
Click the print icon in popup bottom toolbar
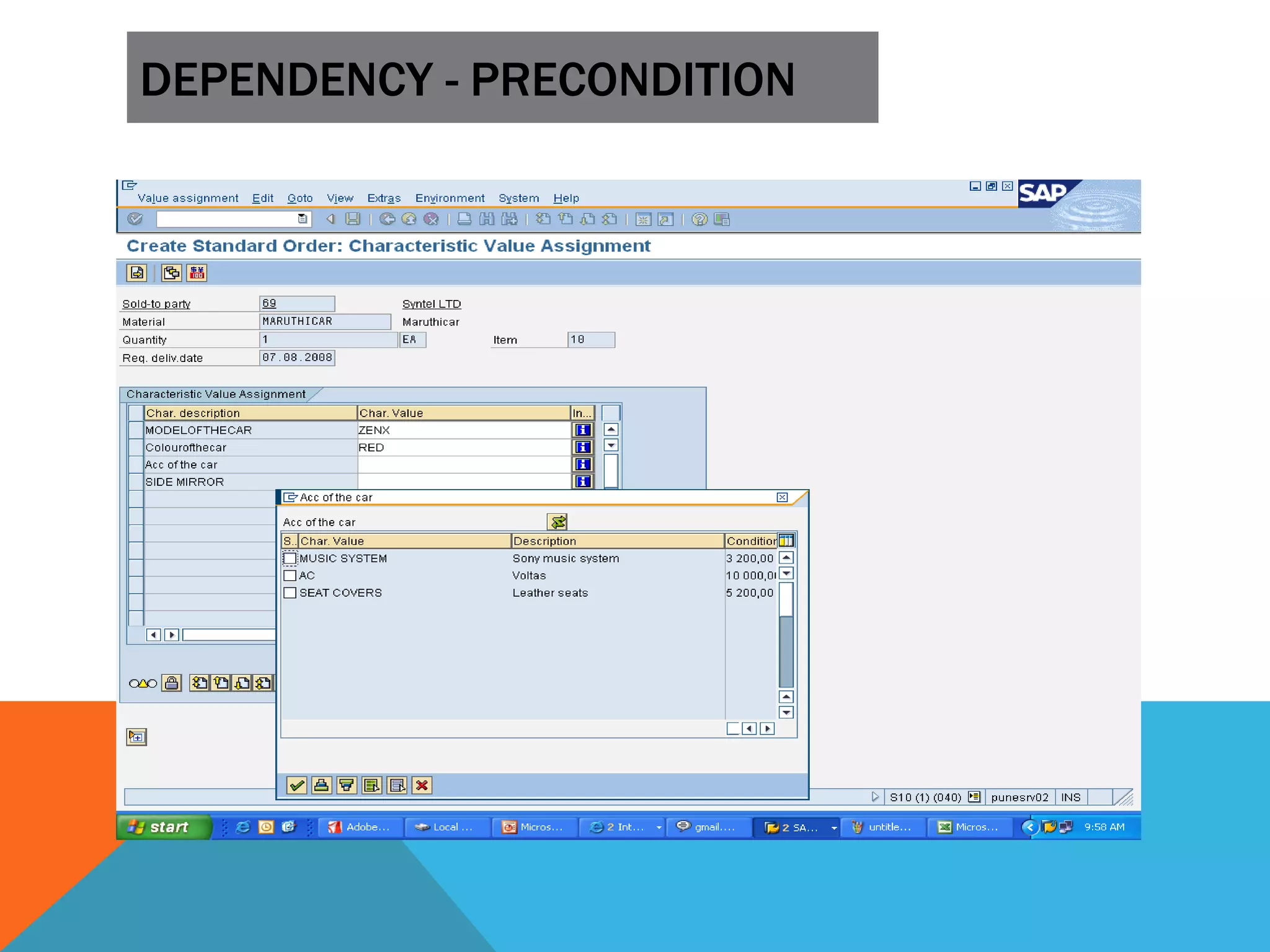pyautogui.click(x=322, y=786)
